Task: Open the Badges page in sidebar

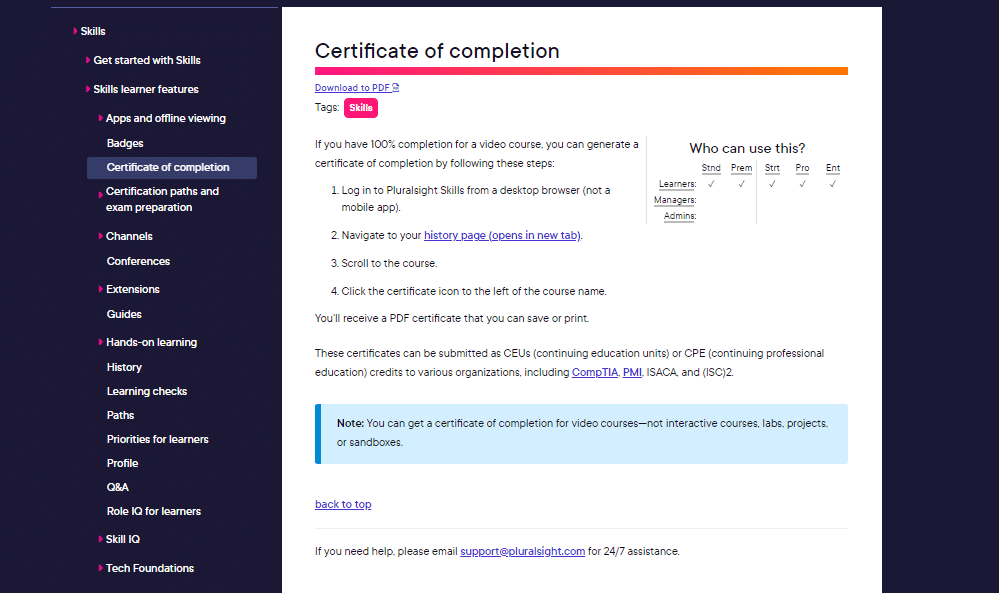Action: click(x=125, y=143)
